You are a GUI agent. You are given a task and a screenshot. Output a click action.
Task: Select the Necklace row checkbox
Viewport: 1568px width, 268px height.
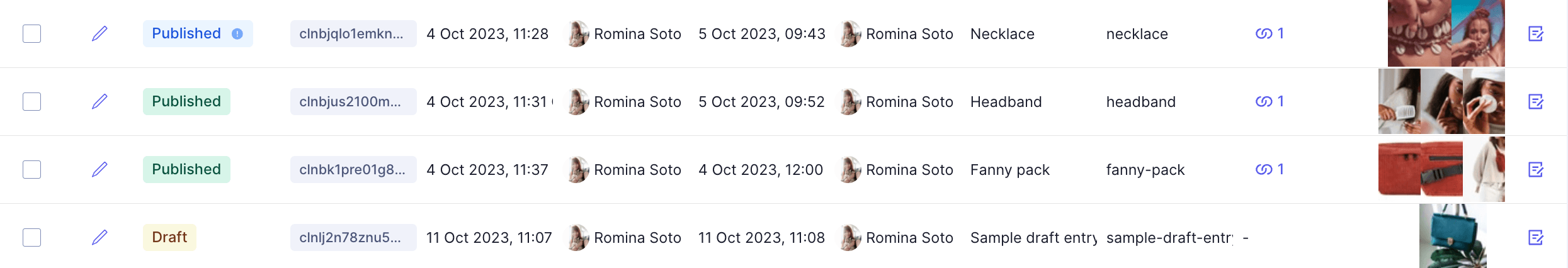(x=32, y=33)
